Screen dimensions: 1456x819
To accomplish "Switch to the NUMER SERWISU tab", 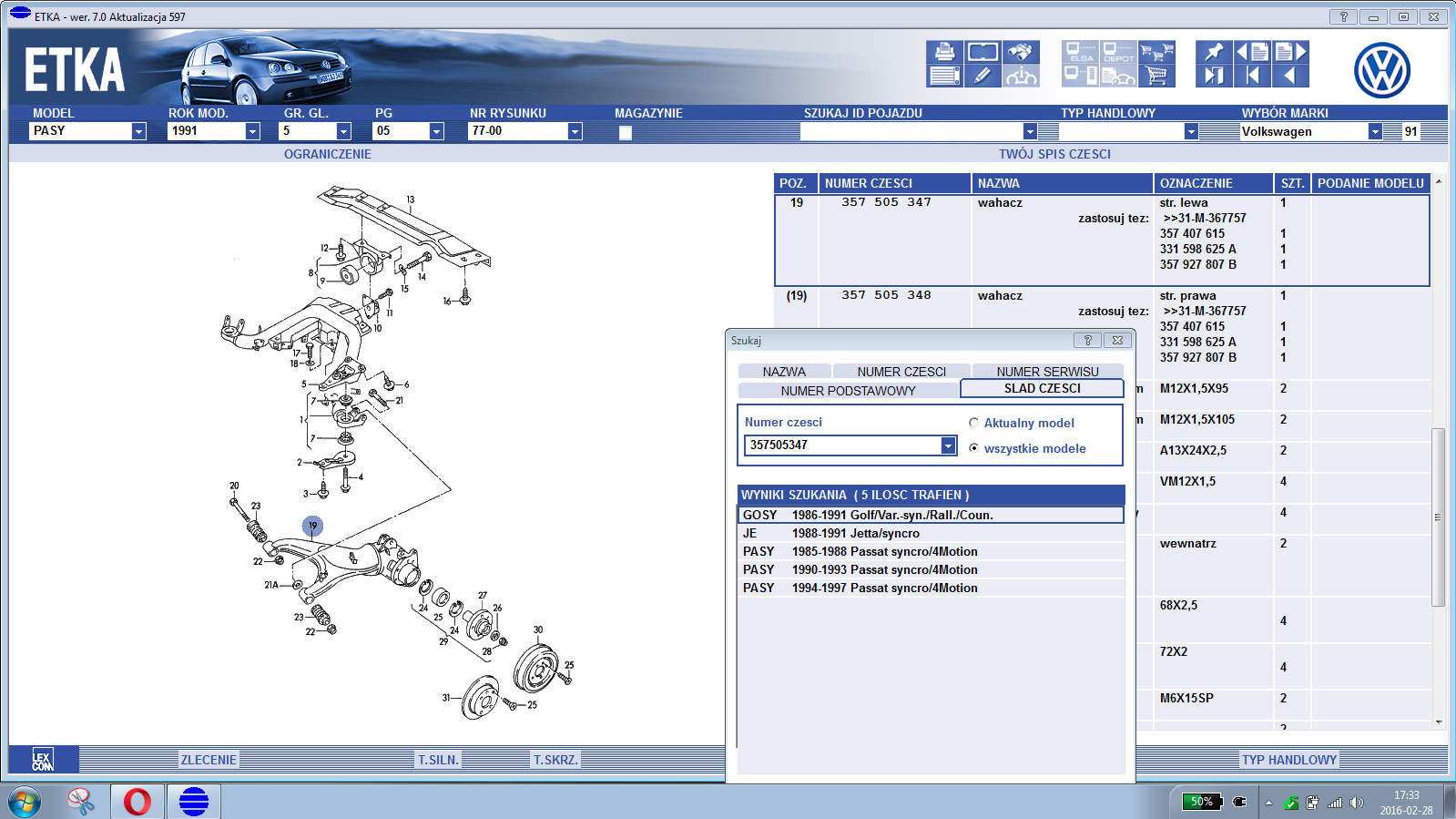I will click(1047, 372).
